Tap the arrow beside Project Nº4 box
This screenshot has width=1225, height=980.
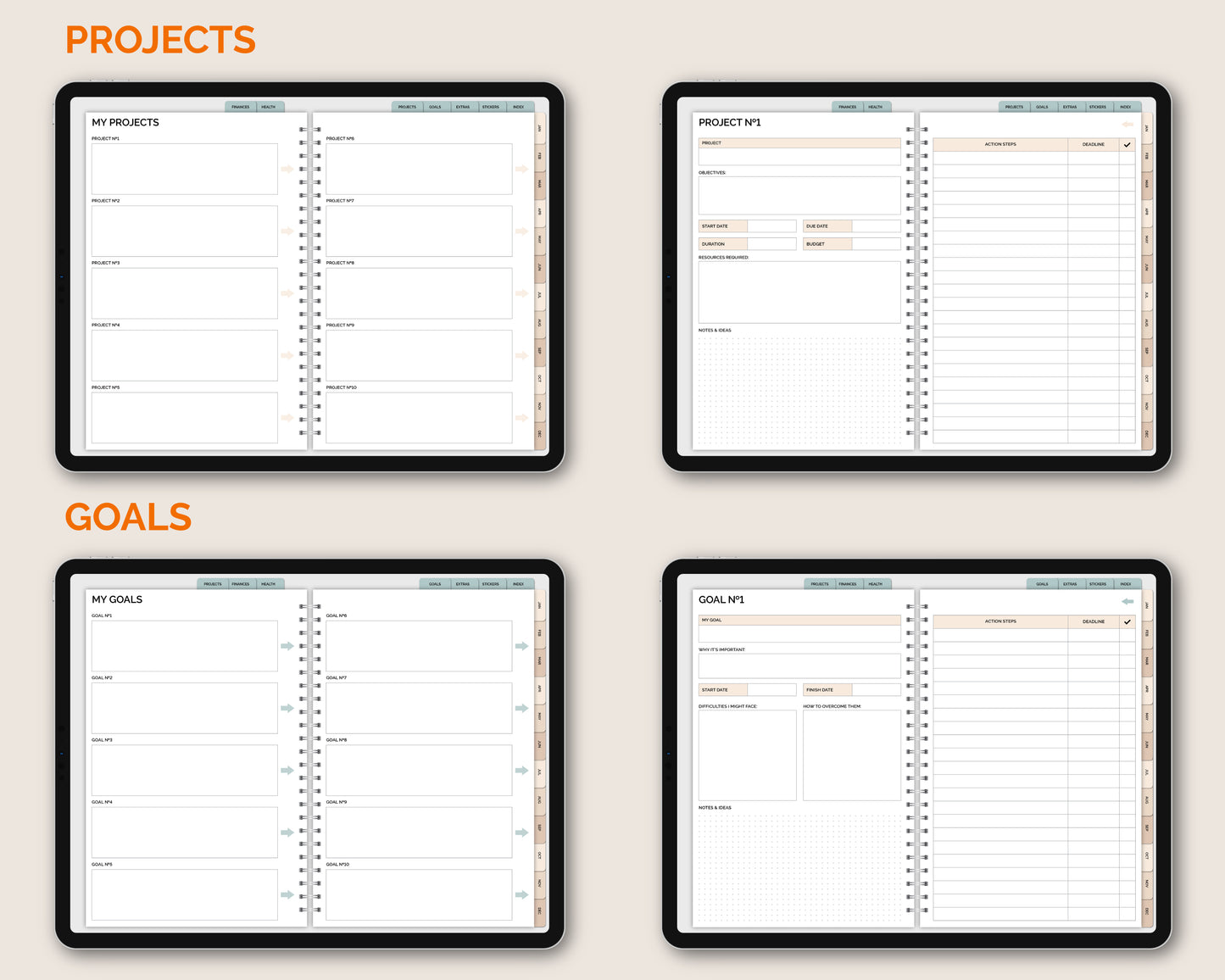[287, 355]
